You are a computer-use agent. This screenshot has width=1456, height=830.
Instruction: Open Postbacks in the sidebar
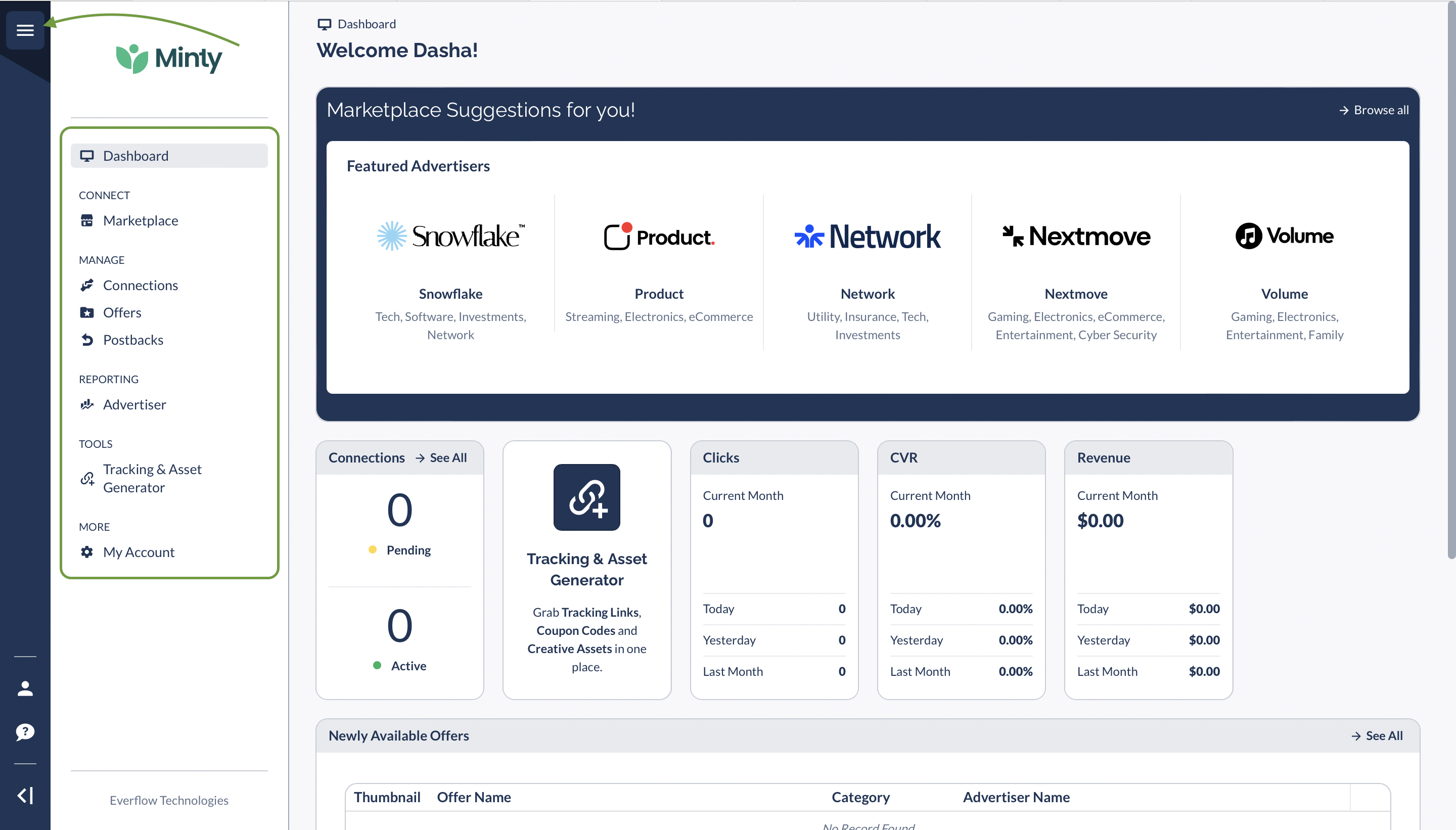(133, 340)
